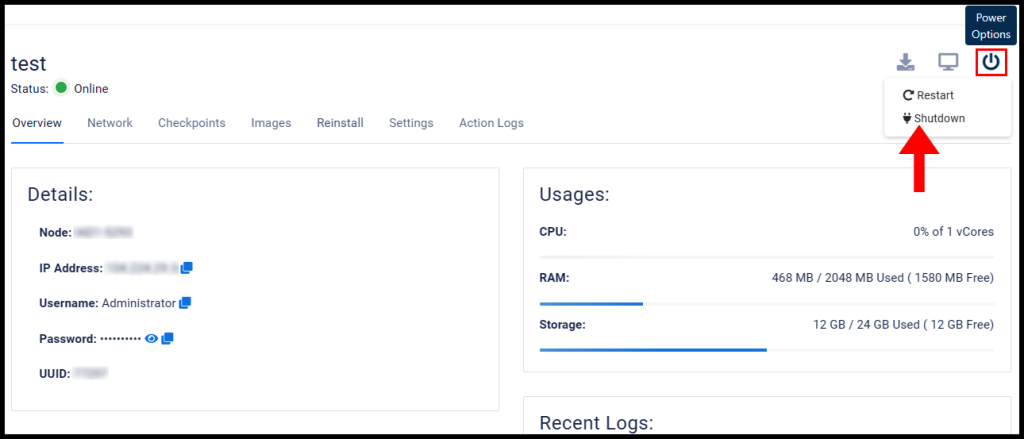
Task: Open the Reinstall tab
Action: click(340, 123)
